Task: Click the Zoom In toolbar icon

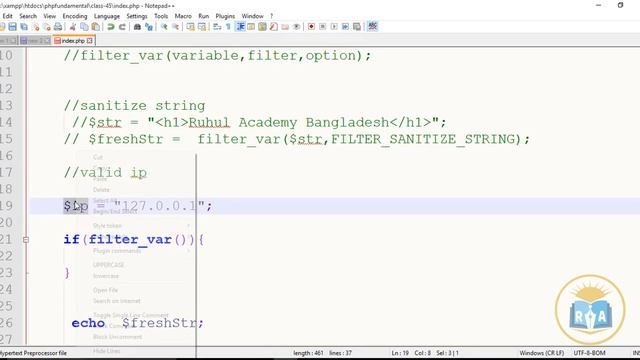Action: tap(164, 27)
